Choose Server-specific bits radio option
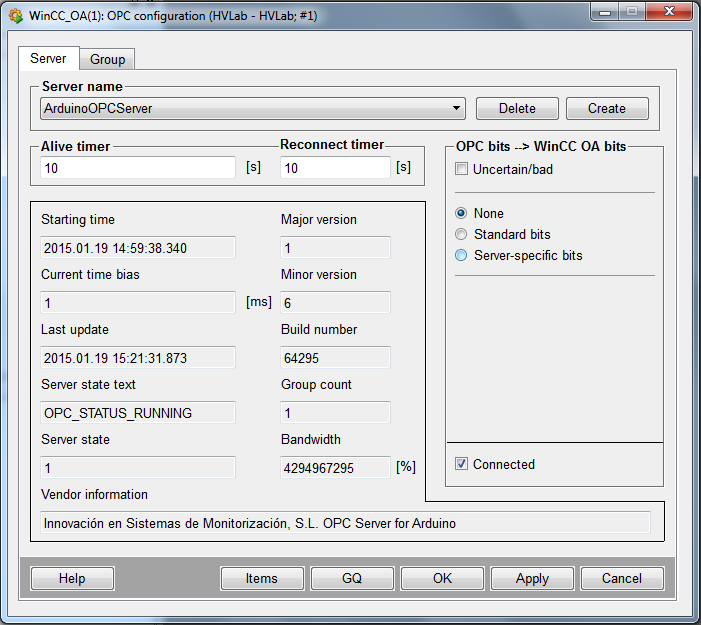Viewport: 701px width, 625px height. click(461, 255)
